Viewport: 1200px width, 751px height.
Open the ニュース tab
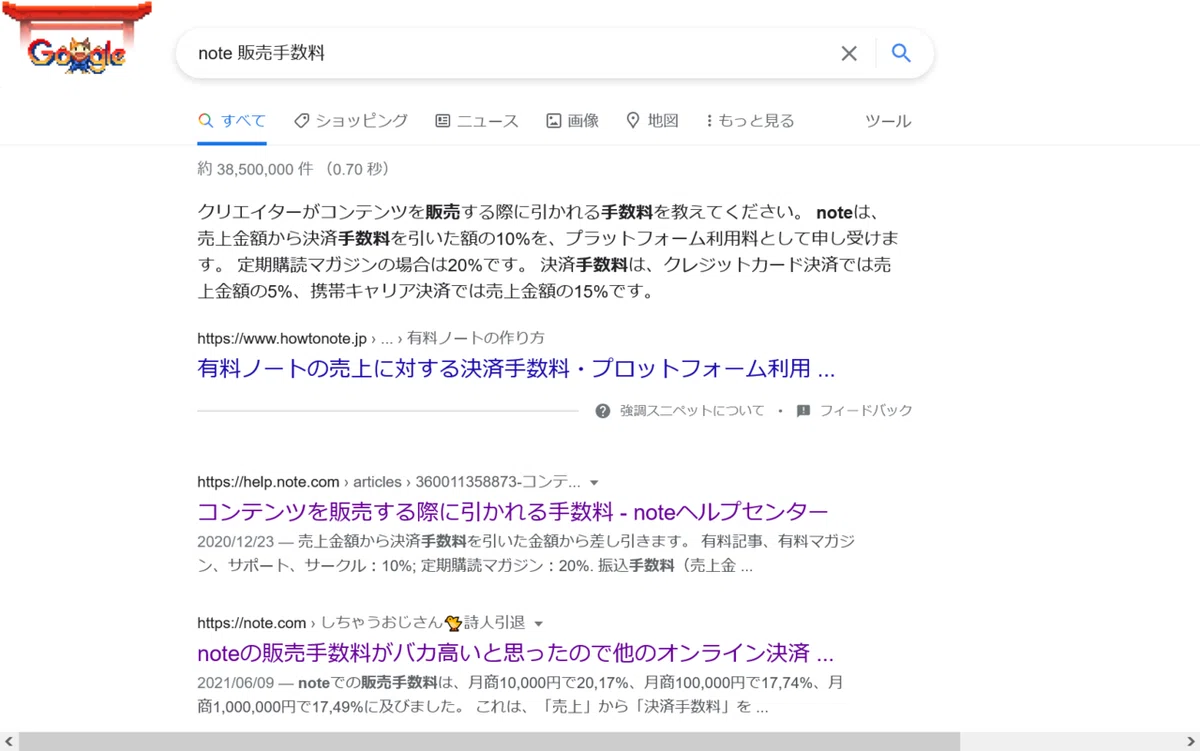[x=477, y=121]
